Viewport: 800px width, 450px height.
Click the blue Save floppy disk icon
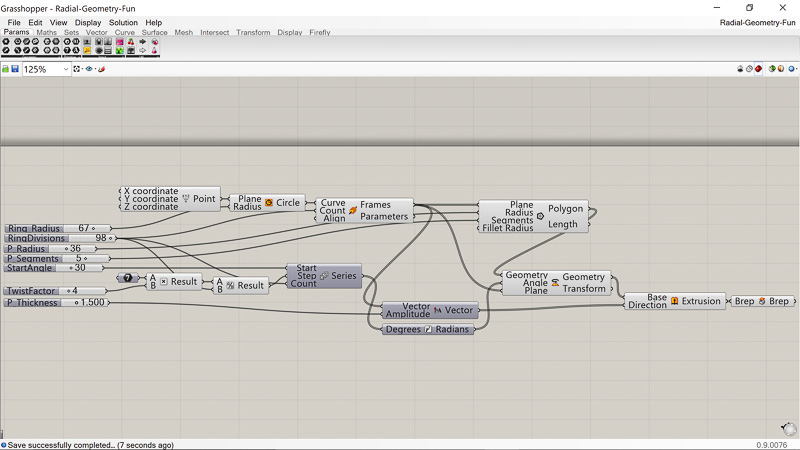pos(15,69)
